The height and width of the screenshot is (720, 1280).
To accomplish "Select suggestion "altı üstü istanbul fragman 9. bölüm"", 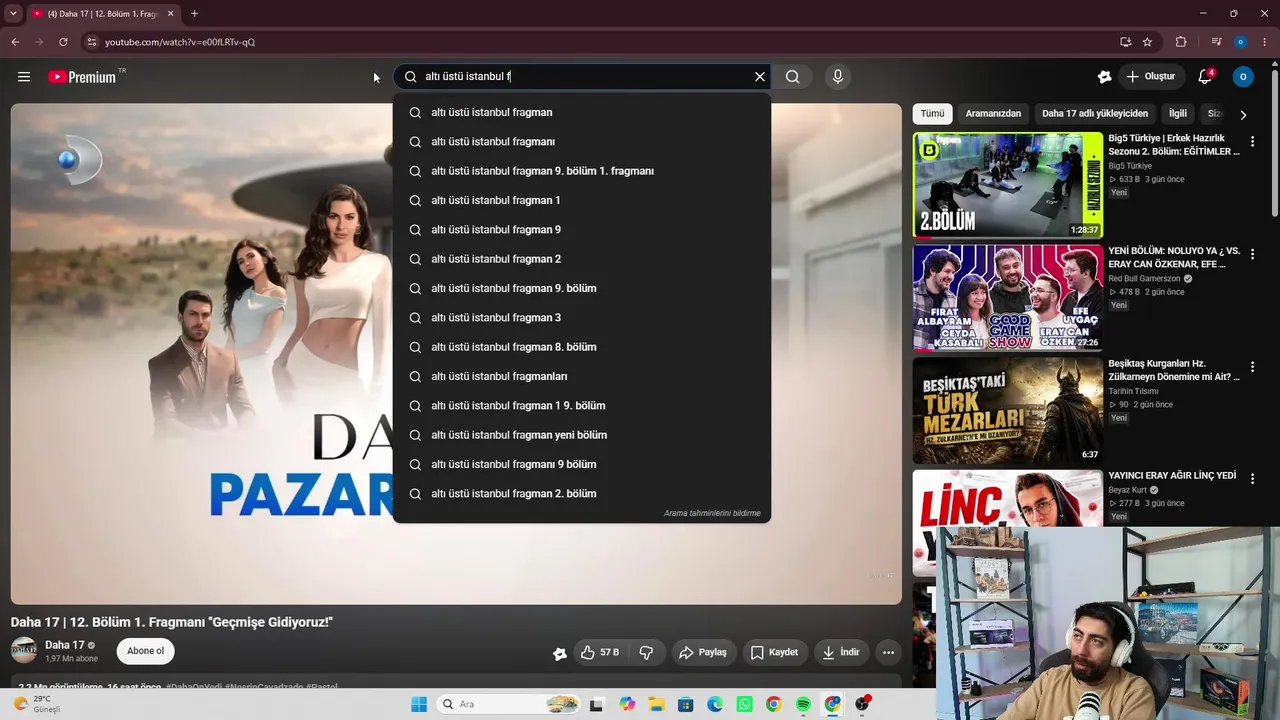I will 582,289.
